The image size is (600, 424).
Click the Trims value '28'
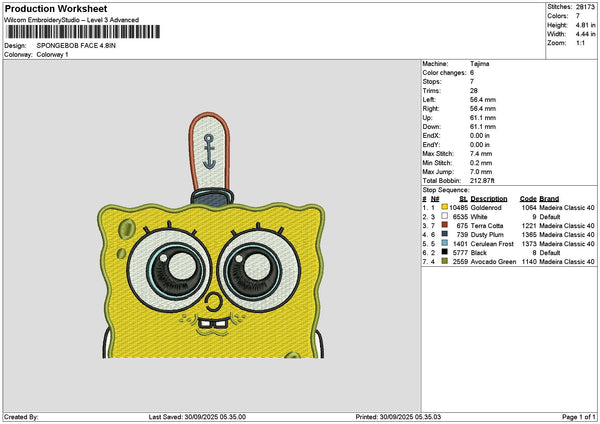pyautogui.click(x=474, y=91)
